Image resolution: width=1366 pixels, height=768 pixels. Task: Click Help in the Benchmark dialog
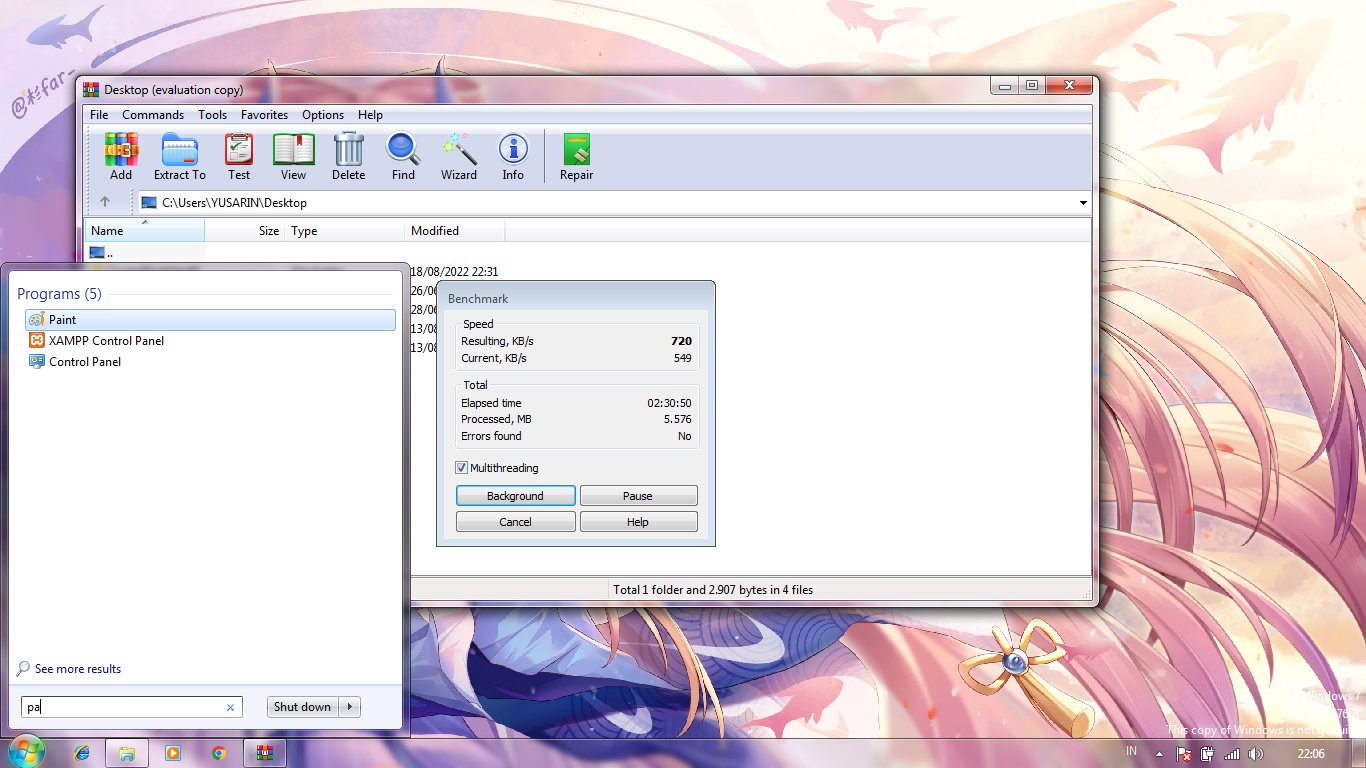638,522
